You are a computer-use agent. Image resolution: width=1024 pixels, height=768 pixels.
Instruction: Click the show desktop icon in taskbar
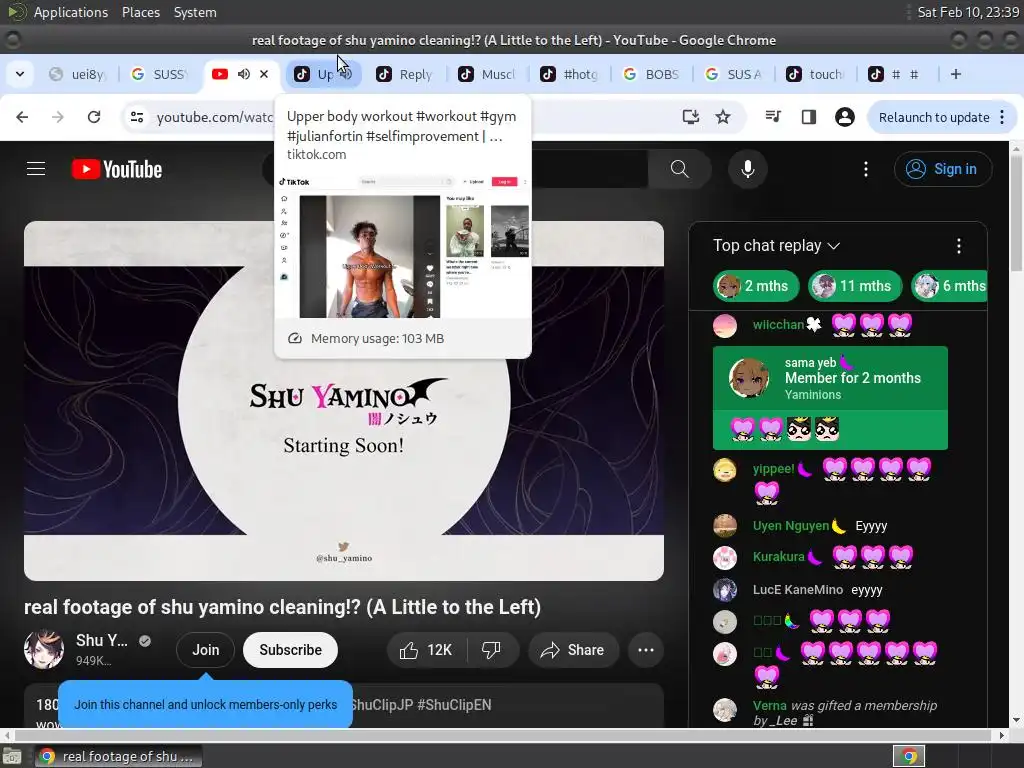tap(11, 757)
